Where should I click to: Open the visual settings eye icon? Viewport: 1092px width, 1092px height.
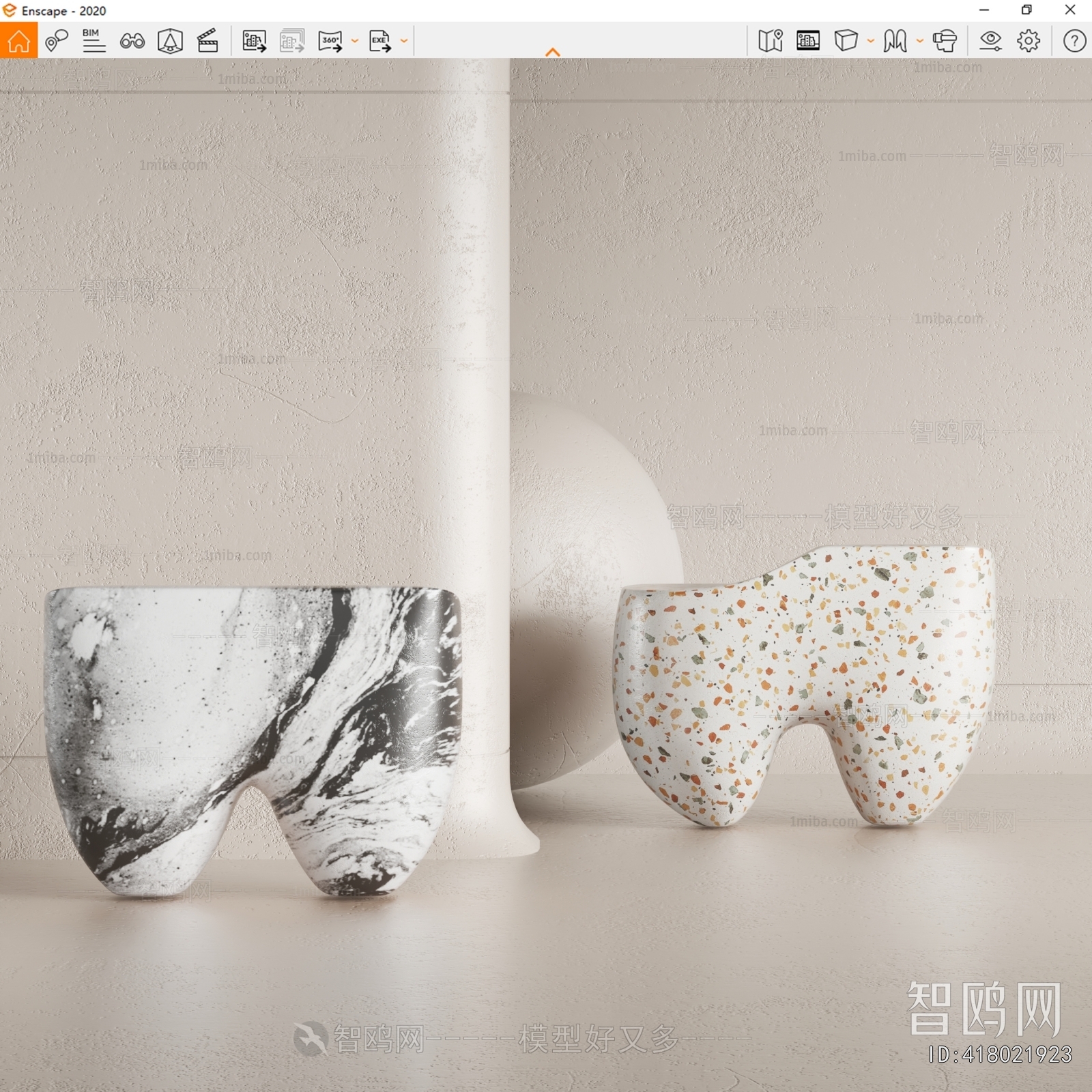click(x=990, y=41)
